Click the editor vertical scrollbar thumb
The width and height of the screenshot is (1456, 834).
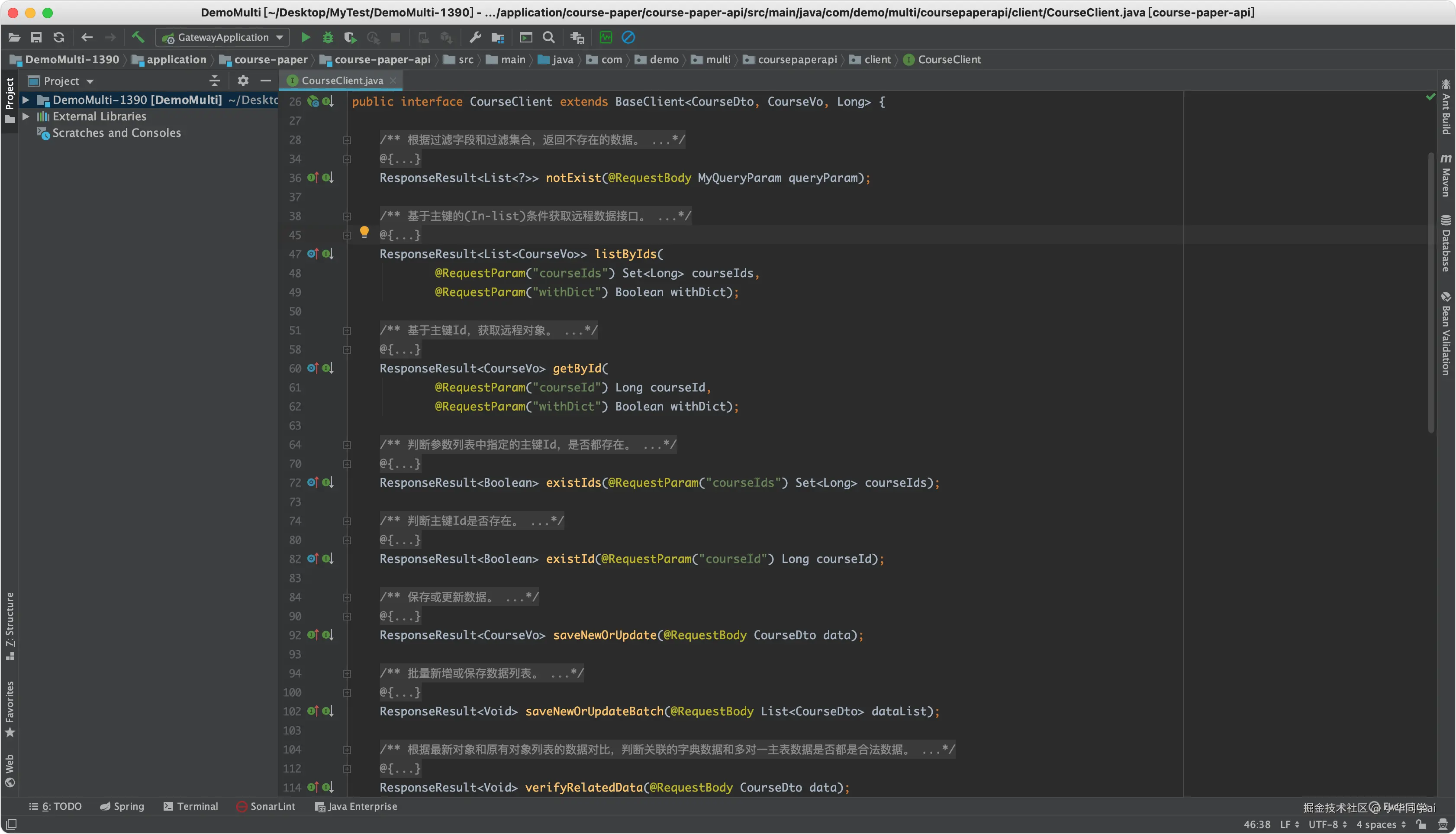click(1431, 292)
